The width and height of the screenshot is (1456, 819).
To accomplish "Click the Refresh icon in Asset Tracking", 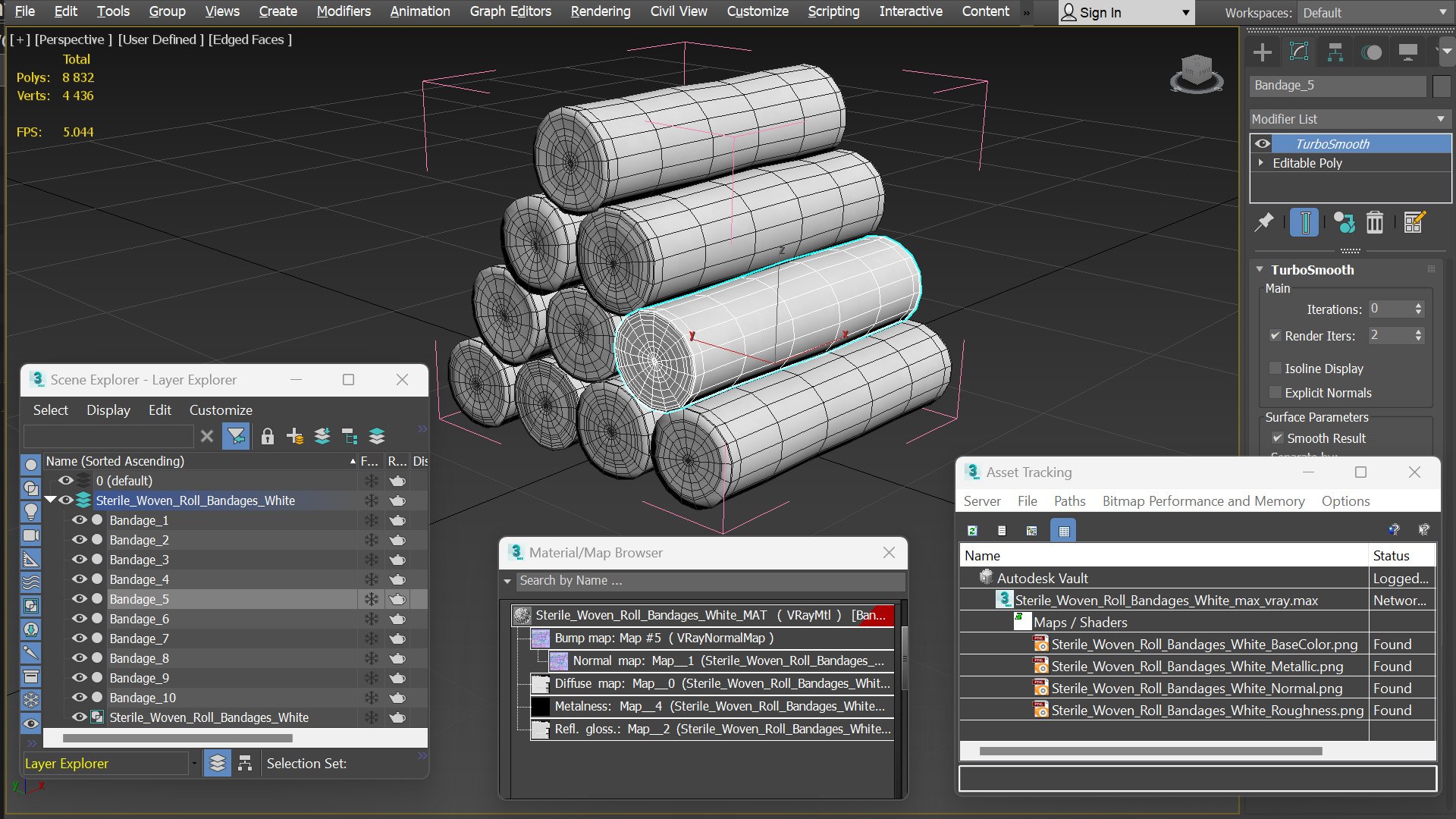I will (x=972, y=531).
